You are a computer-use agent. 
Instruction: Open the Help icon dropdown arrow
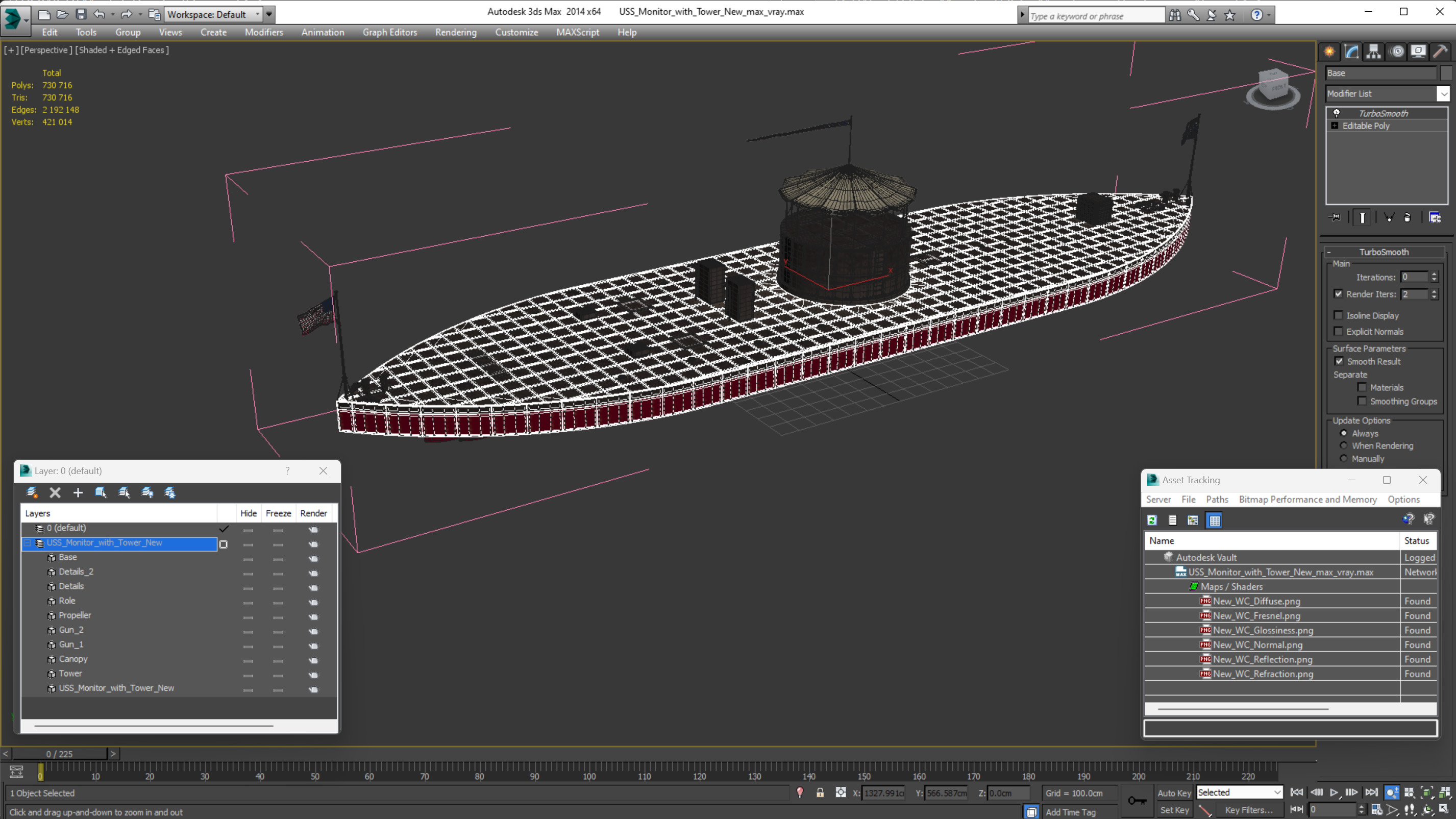tap(1269, 15)
